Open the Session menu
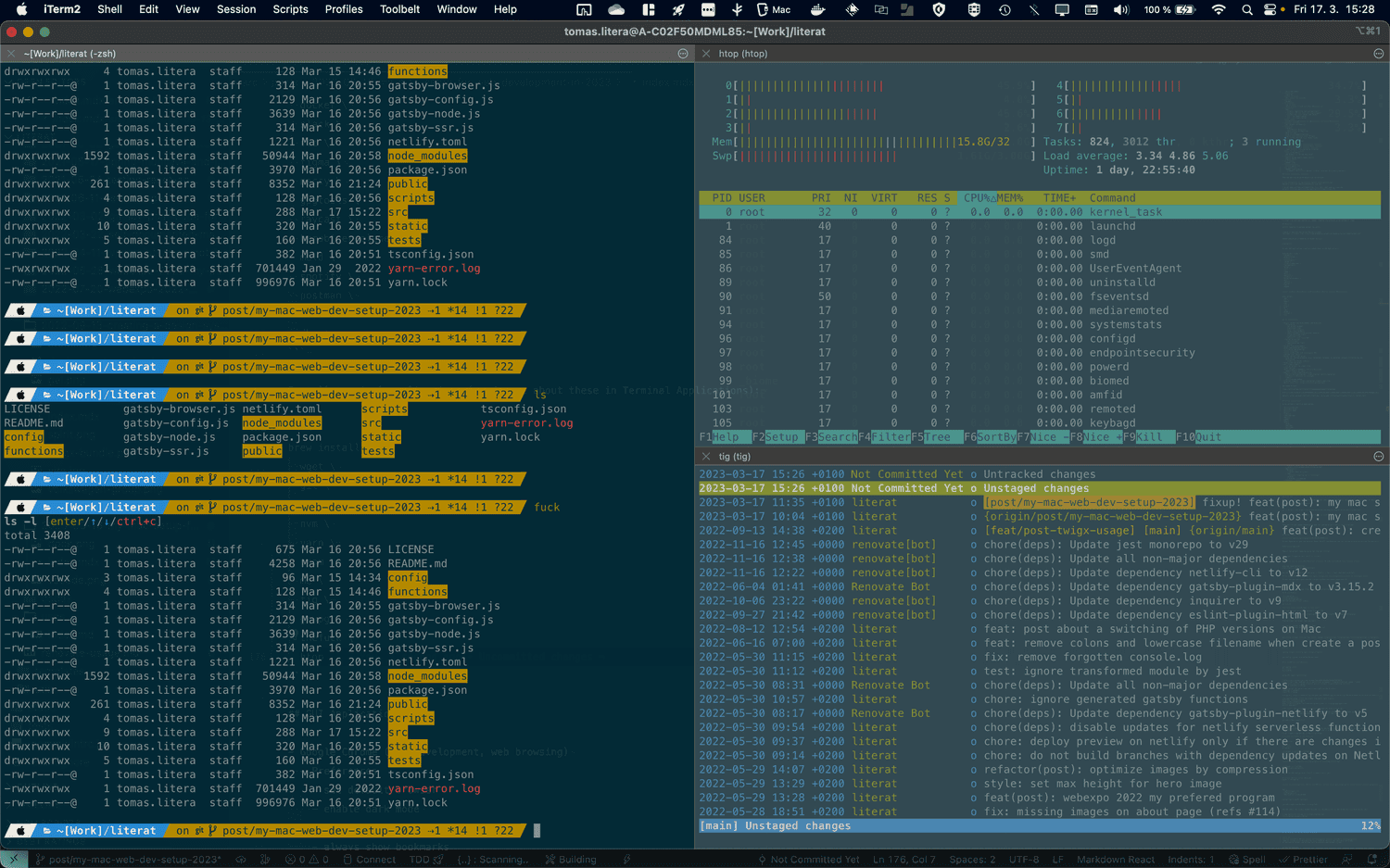 (236, 9)
